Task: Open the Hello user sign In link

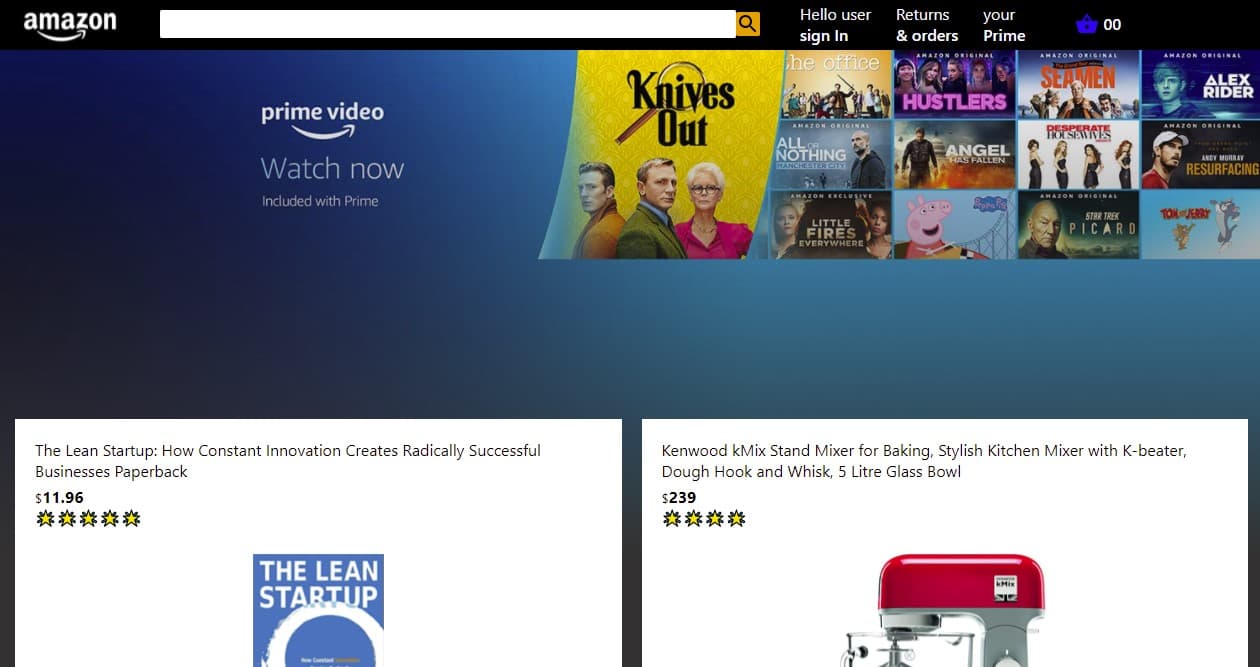Action: [835, 25]
